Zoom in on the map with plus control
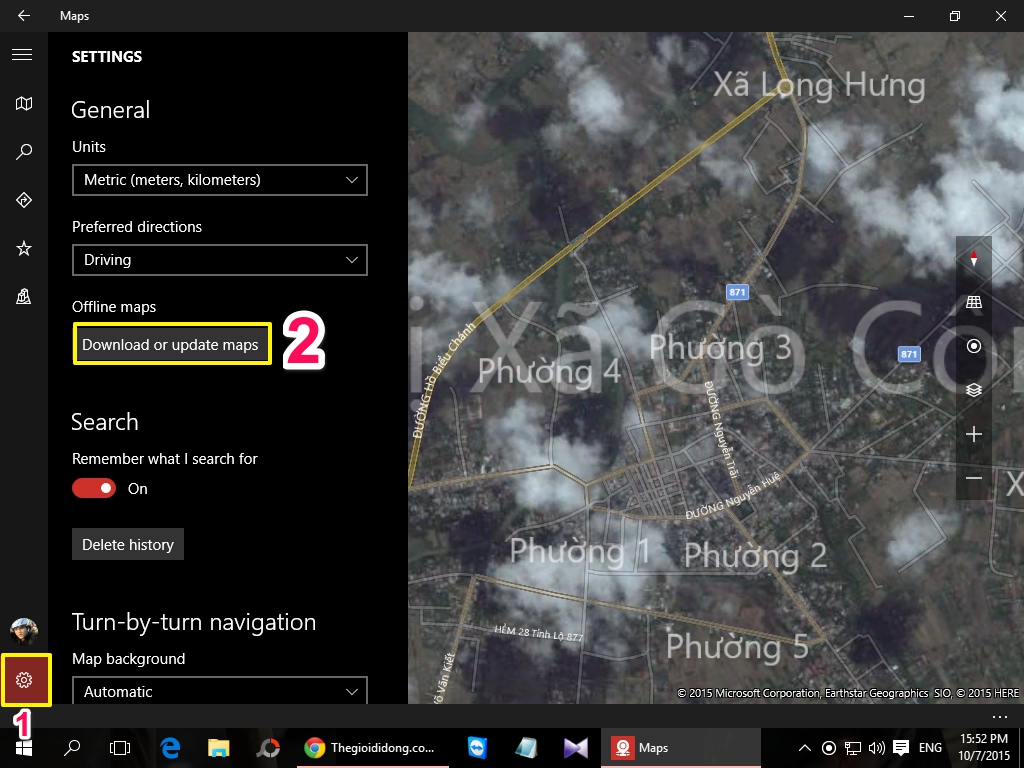 click(973, 434)
